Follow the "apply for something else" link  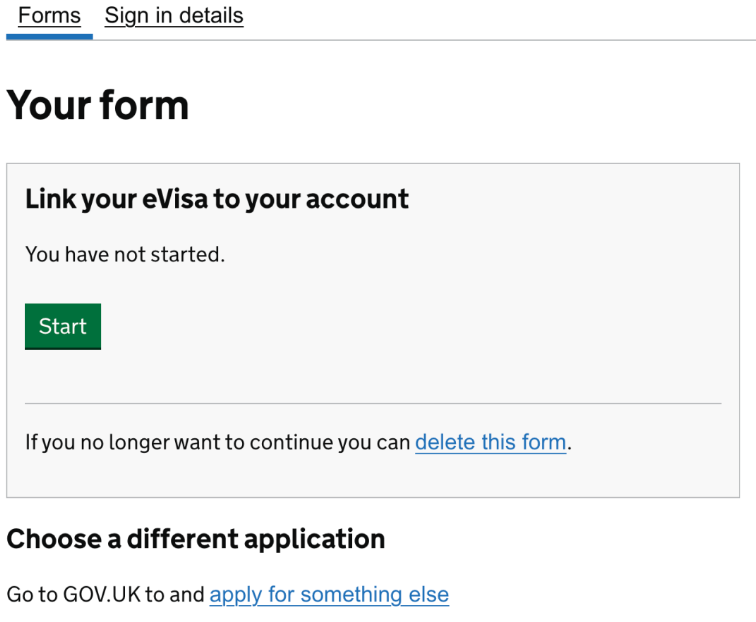(329, 595)
